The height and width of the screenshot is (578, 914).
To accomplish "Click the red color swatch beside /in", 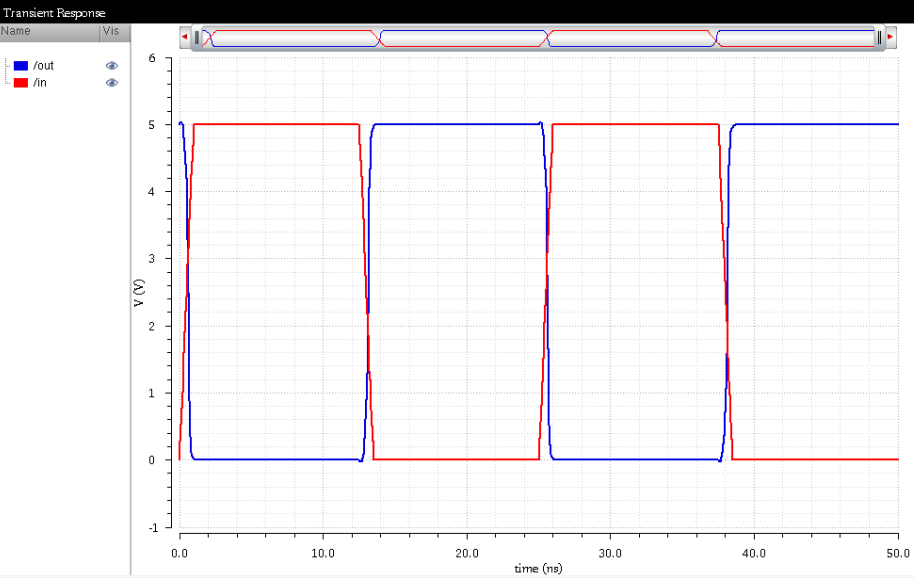I will [21, 82].
